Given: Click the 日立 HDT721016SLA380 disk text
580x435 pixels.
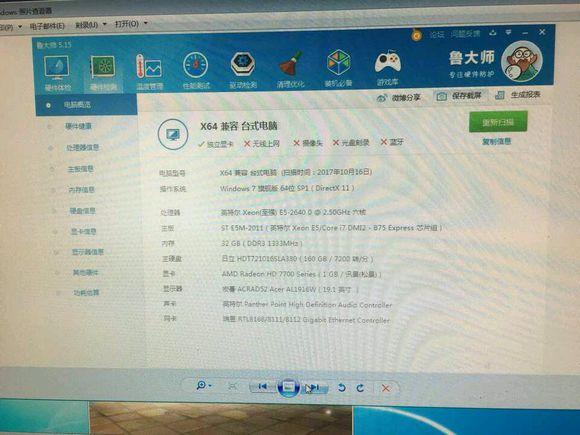Looking at the screenshot, I should pos(297,259).
